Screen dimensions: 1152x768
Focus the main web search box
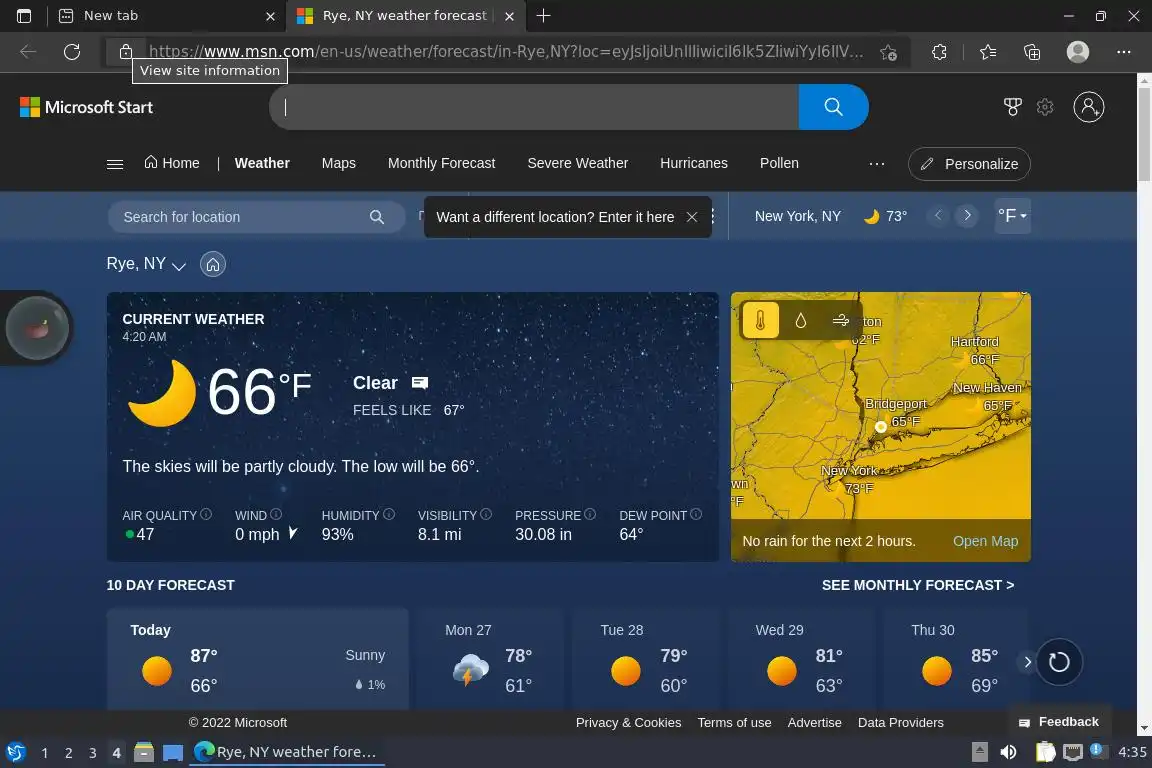pyautogui.click(x=534, y=107)
